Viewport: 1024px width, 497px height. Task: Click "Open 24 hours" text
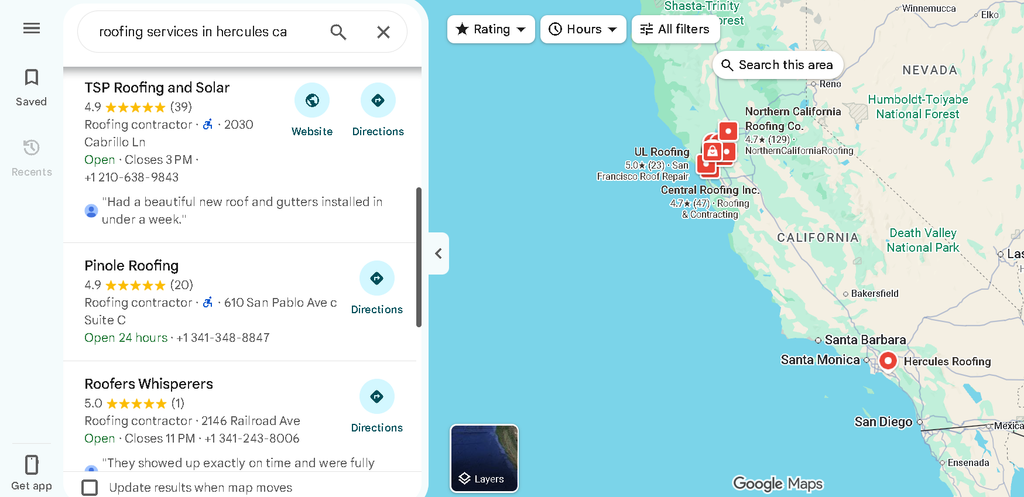click(125, 338)
